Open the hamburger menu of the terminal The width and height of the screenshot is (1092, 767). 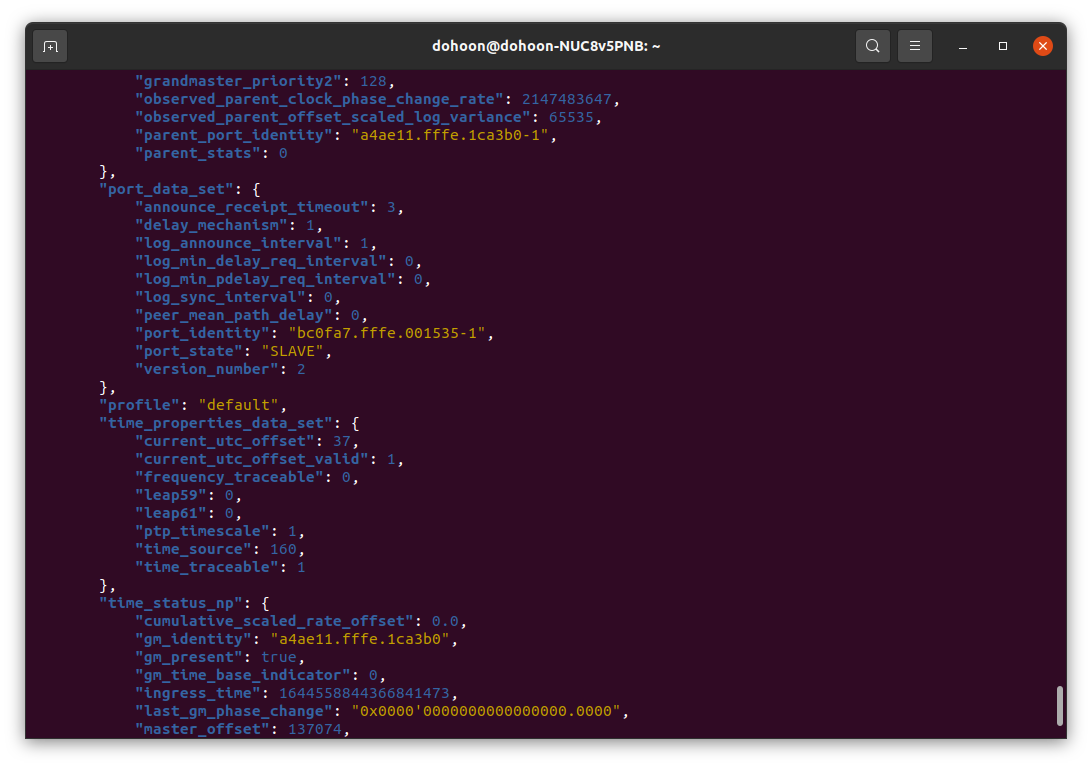915,45
